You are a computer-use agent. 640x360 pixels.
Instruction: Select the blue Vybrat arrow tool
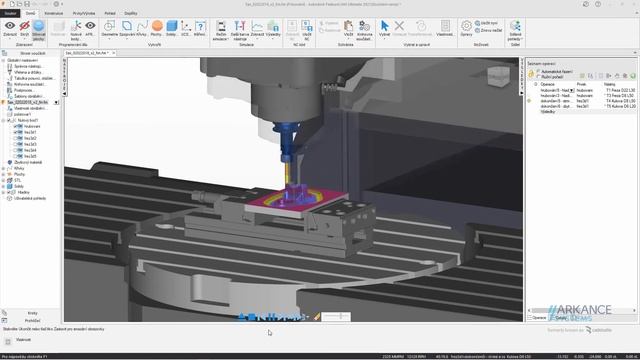[384, 26]
